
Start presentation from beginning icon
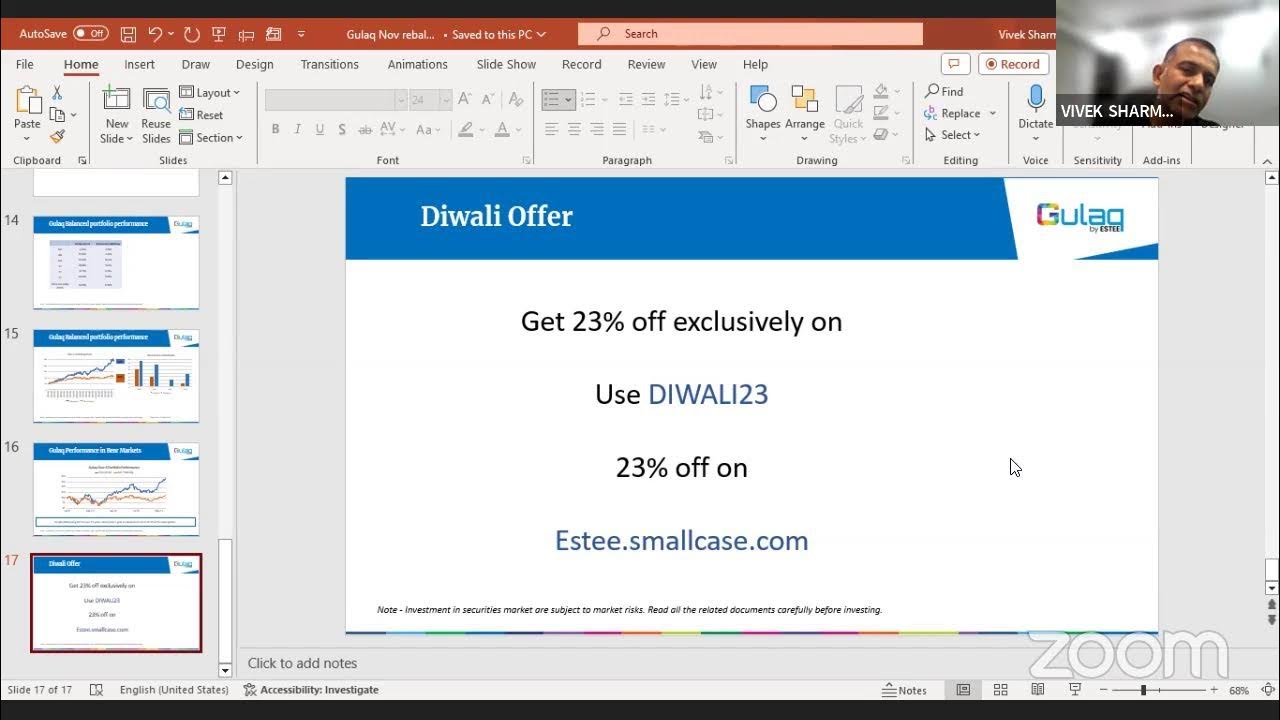point(219,34)
